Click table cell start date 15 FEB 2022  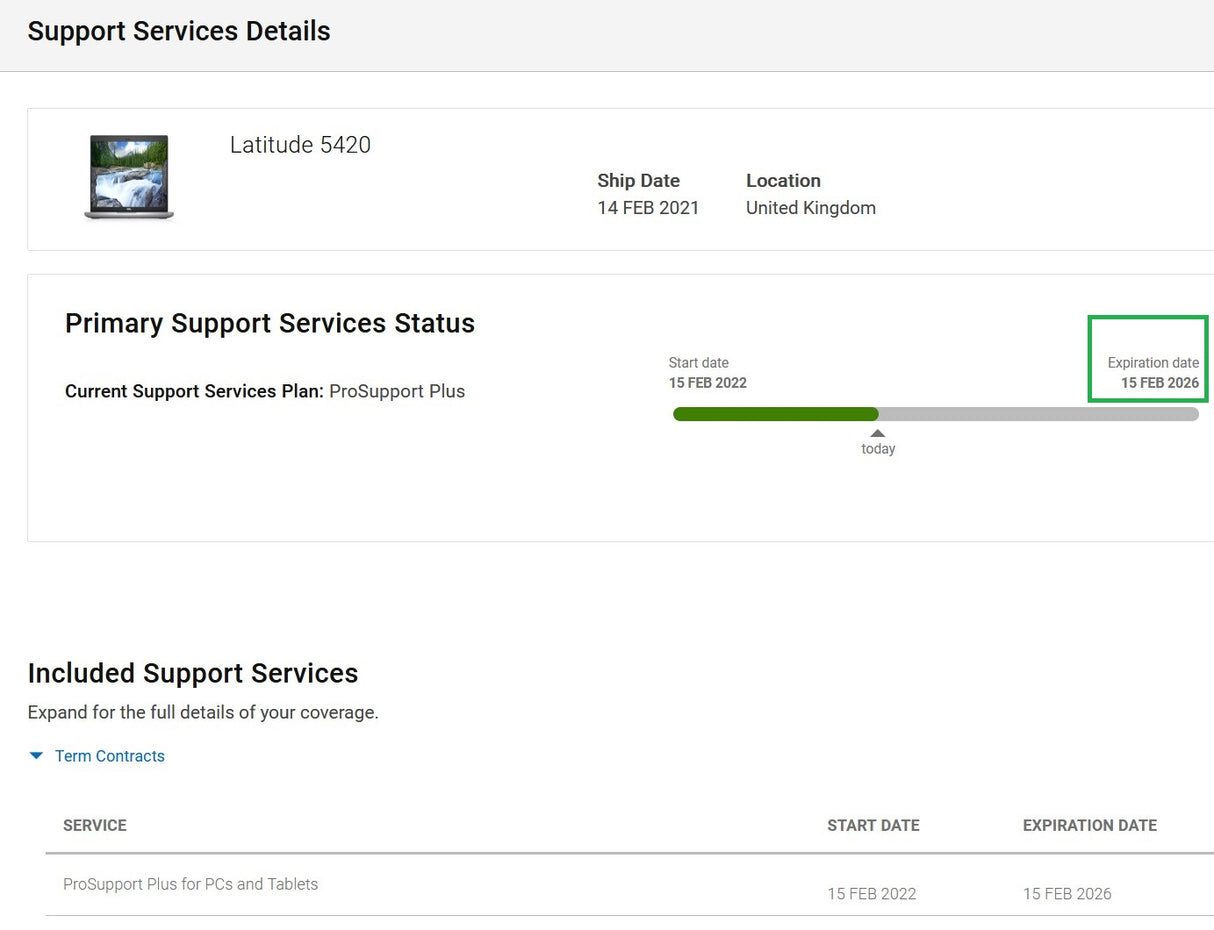pos(872,894)
